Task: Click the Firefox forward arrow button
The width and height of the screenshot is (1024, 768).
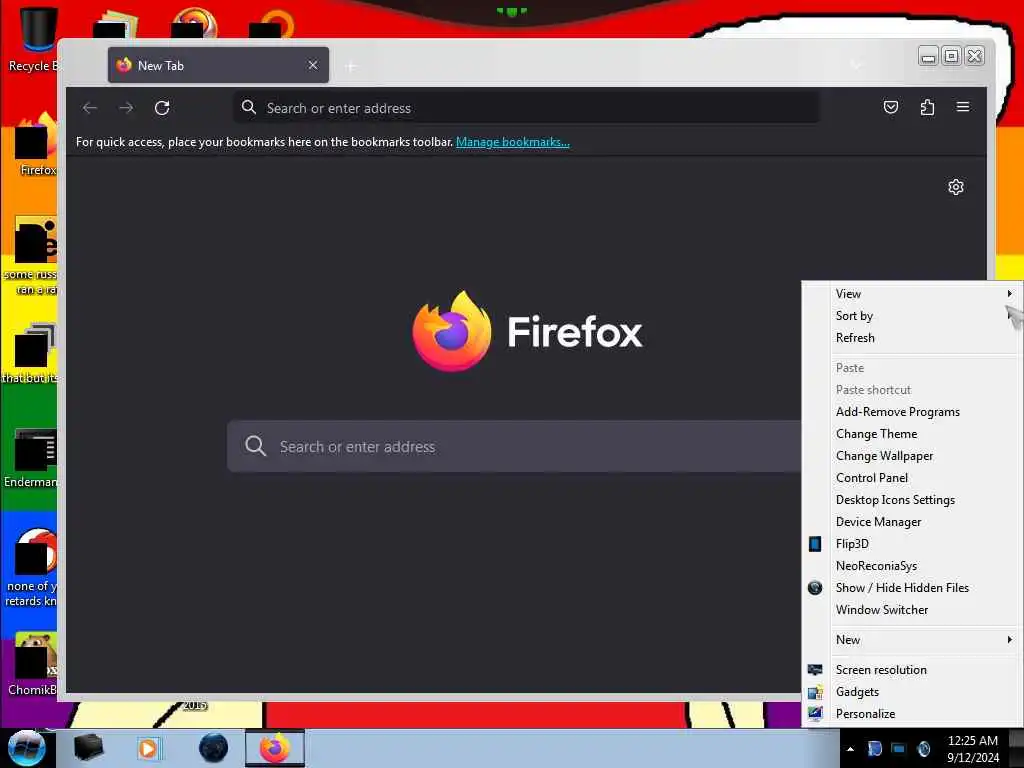Action: 126,108
